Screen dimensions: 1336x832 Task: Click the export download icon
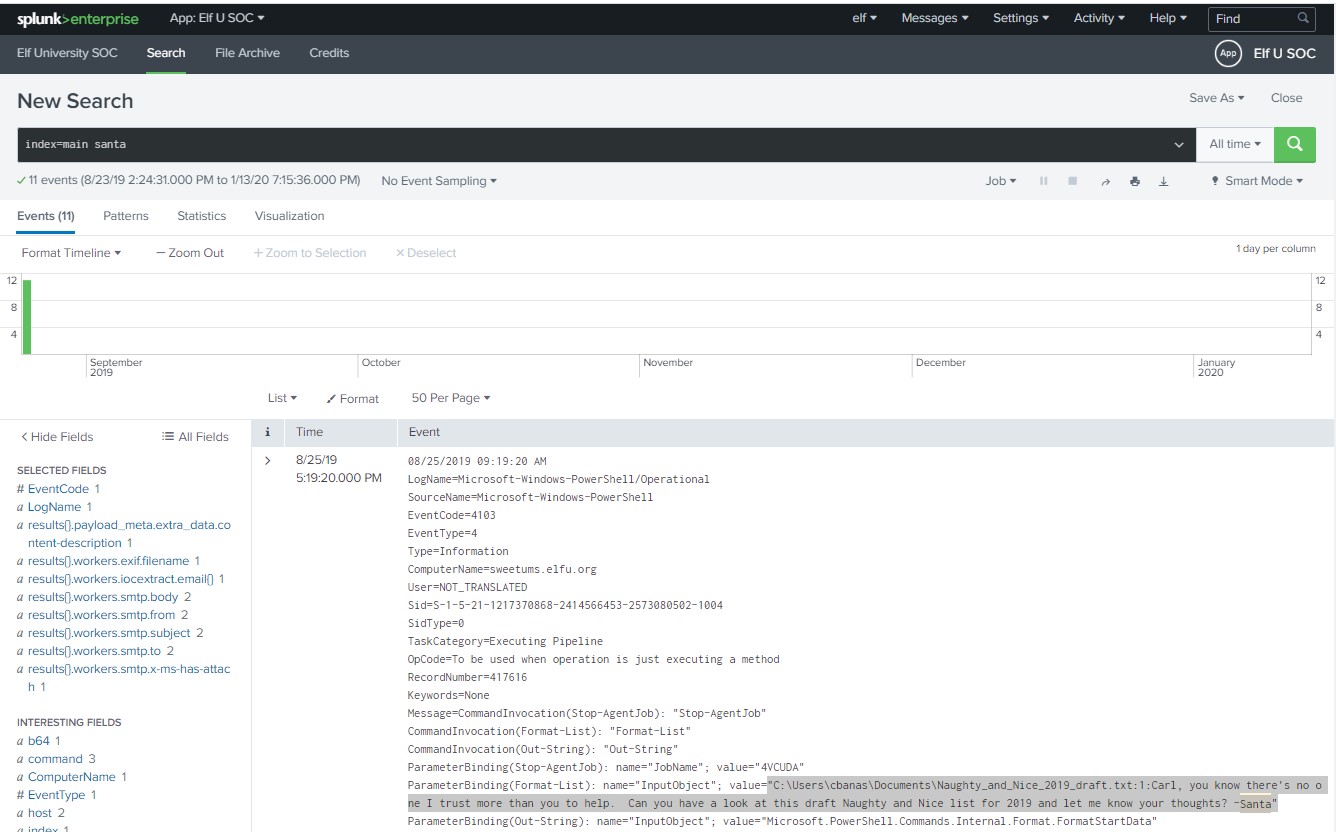coord(1163,181)
